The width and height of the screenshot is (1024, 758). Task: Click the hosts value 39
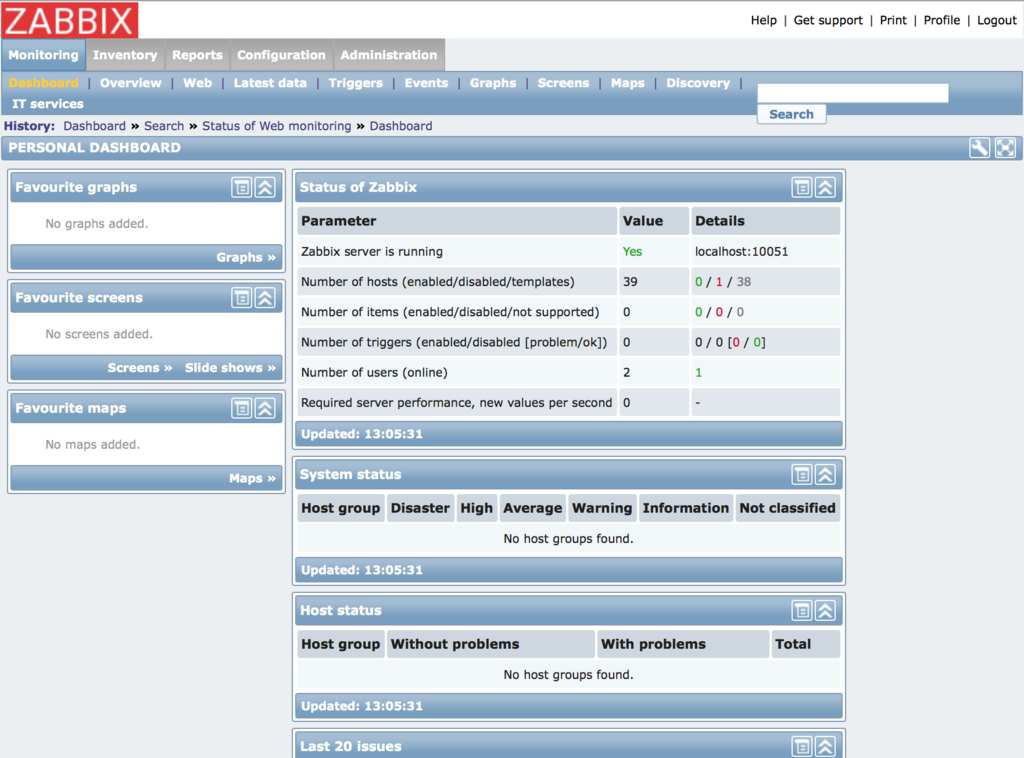[630, 281]
